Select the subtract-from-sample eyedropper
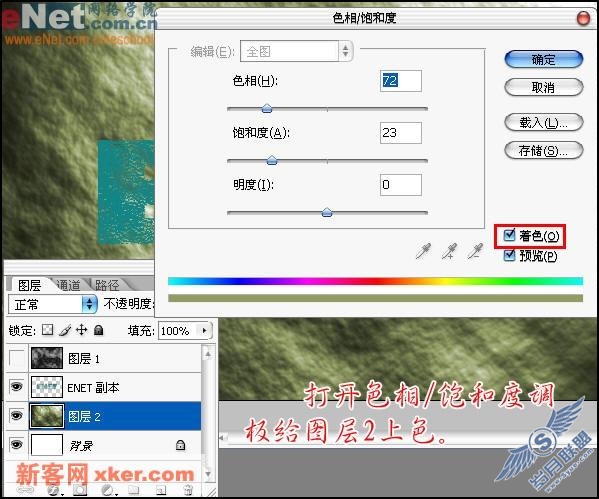Viewport: 599px width, 499px height. click(475, 251)
